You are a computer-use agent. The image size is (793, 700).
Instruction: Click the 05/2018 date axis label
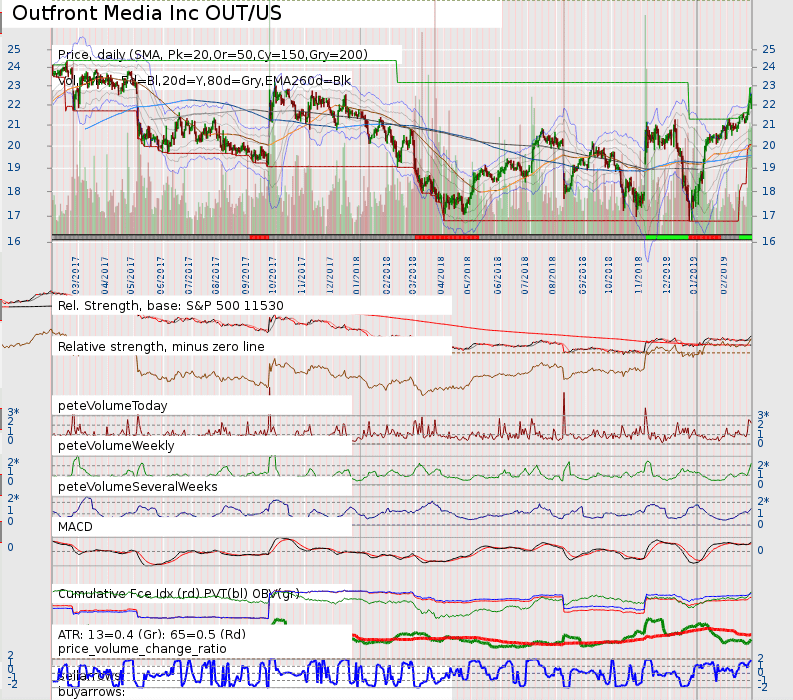tap(467, 276)
